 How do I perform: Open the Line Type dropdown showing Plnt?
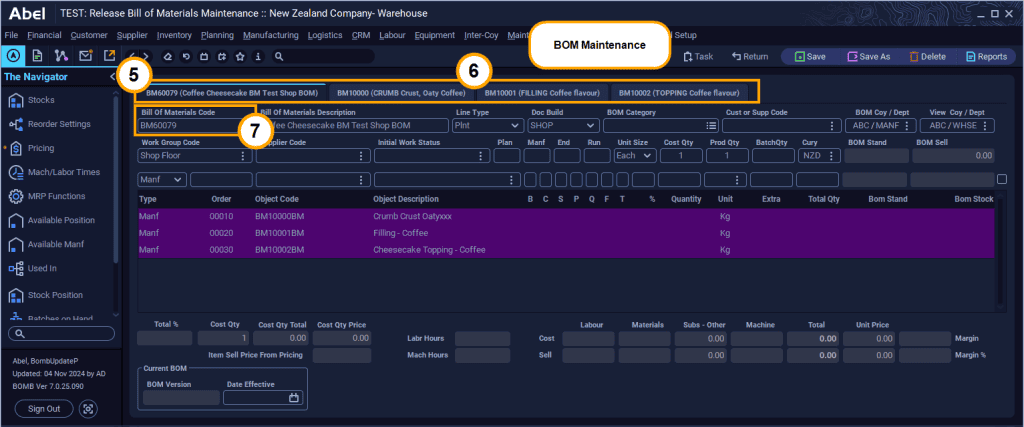tap(488, 126)
